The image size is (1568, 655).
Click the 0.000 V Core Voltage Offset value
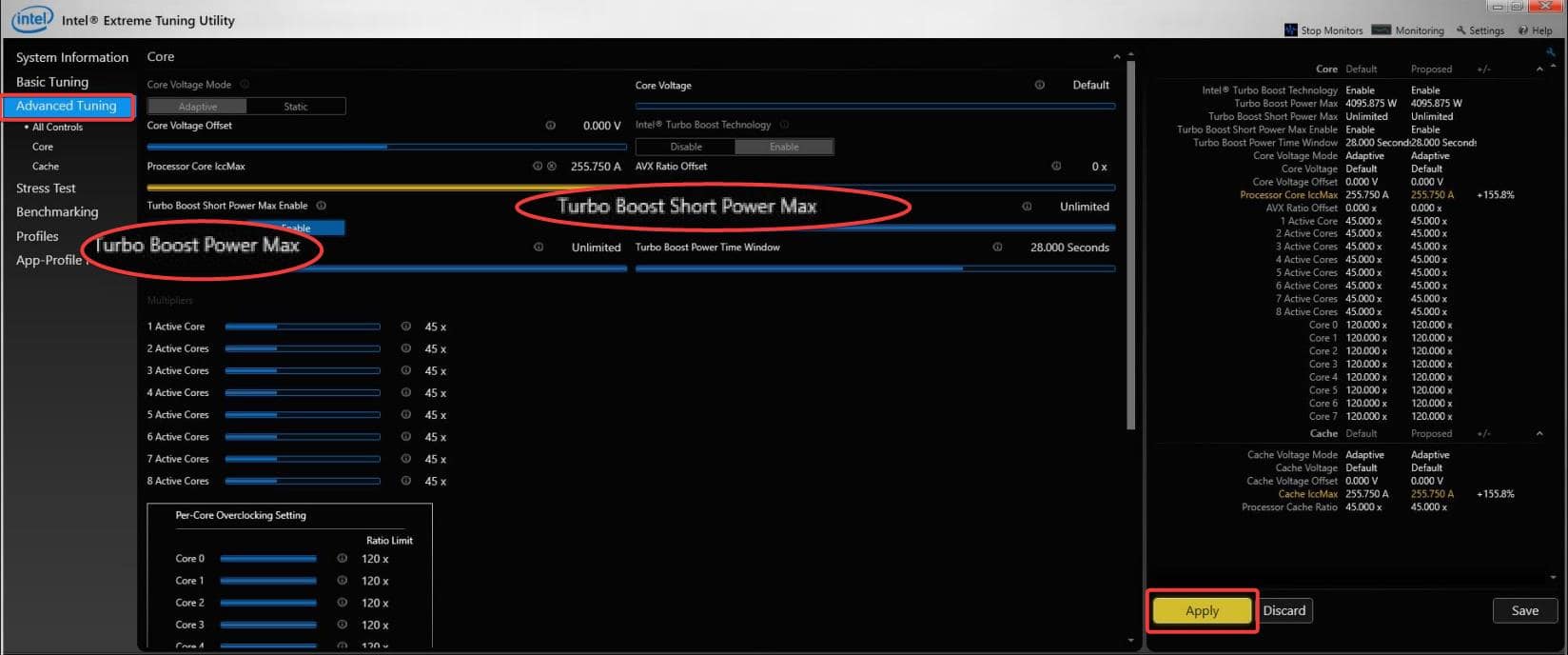[x=601, y=126]
